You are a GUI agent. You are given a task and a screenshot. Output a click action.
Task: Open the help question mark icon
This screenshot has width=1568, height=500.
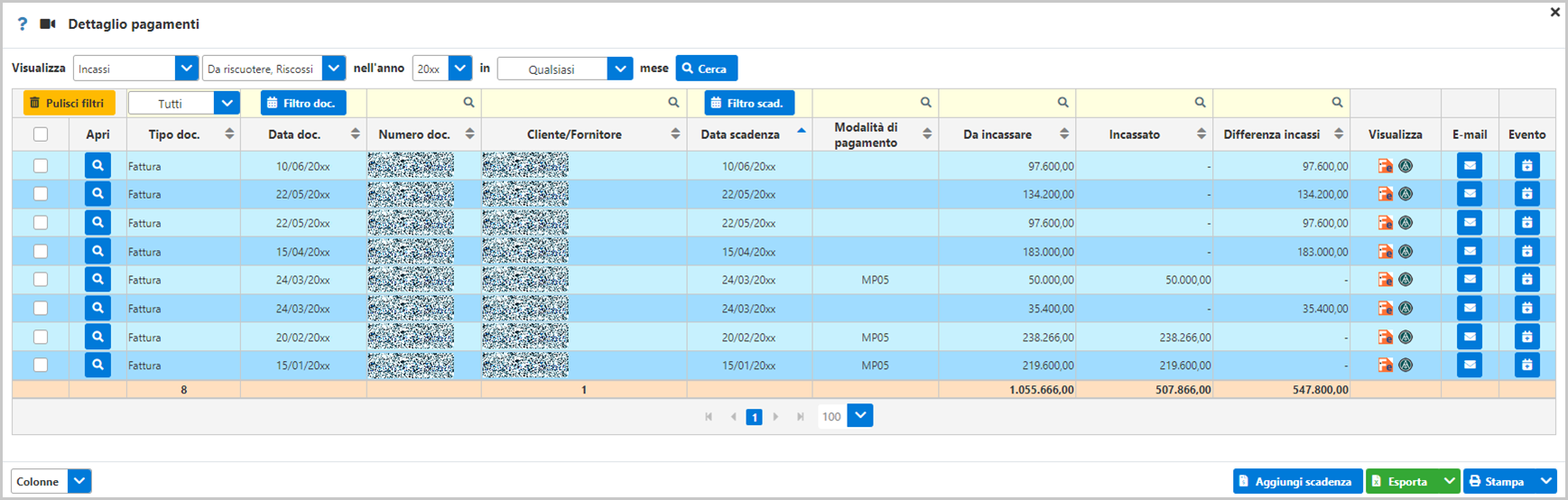(x=23, y=24)
